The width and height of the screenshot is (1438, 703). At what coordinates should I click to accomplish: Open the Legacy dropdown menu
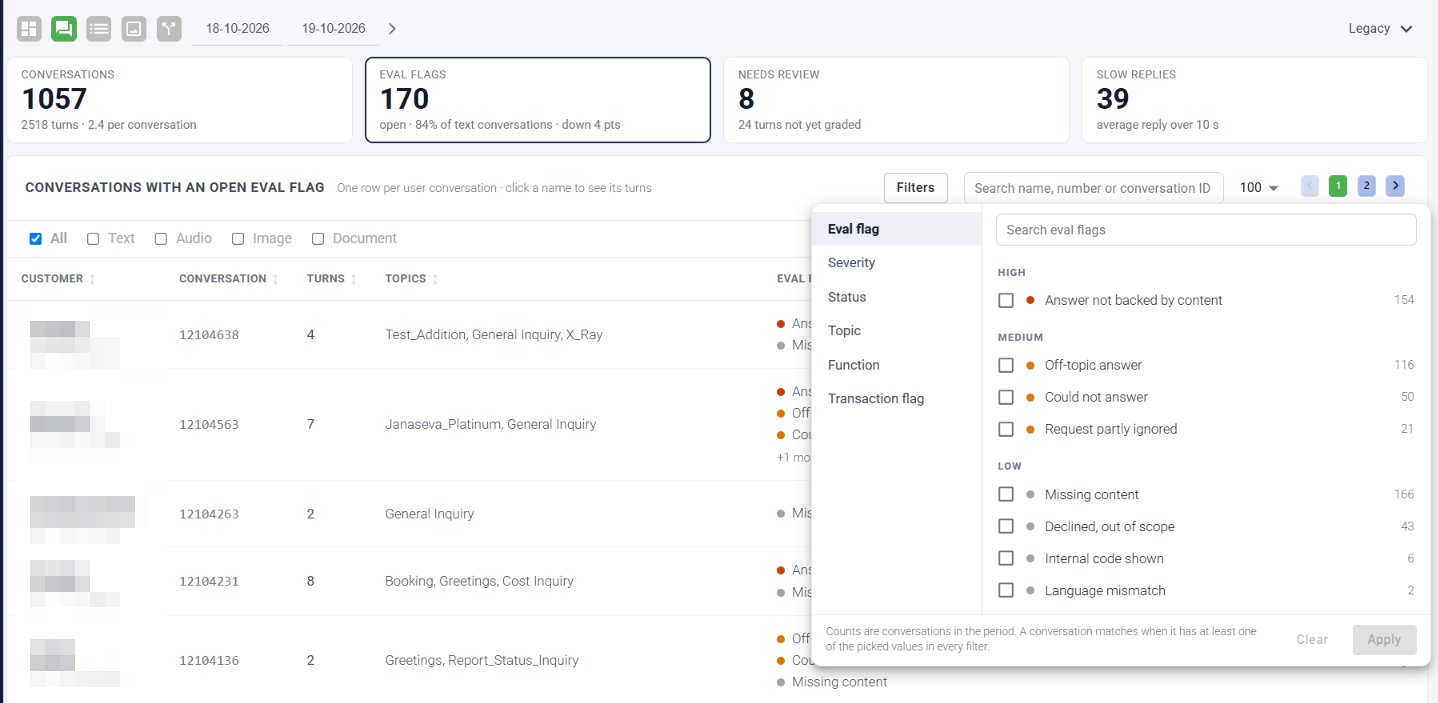pyautogui.click(x=1380, y=29)
